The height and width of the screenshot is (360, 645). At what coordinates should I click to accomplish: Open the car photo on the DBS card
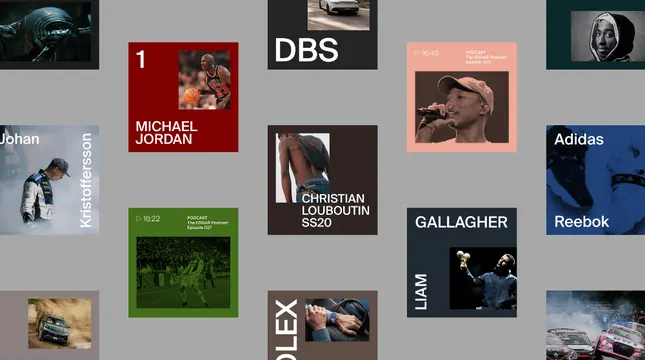tap(339, 15)
